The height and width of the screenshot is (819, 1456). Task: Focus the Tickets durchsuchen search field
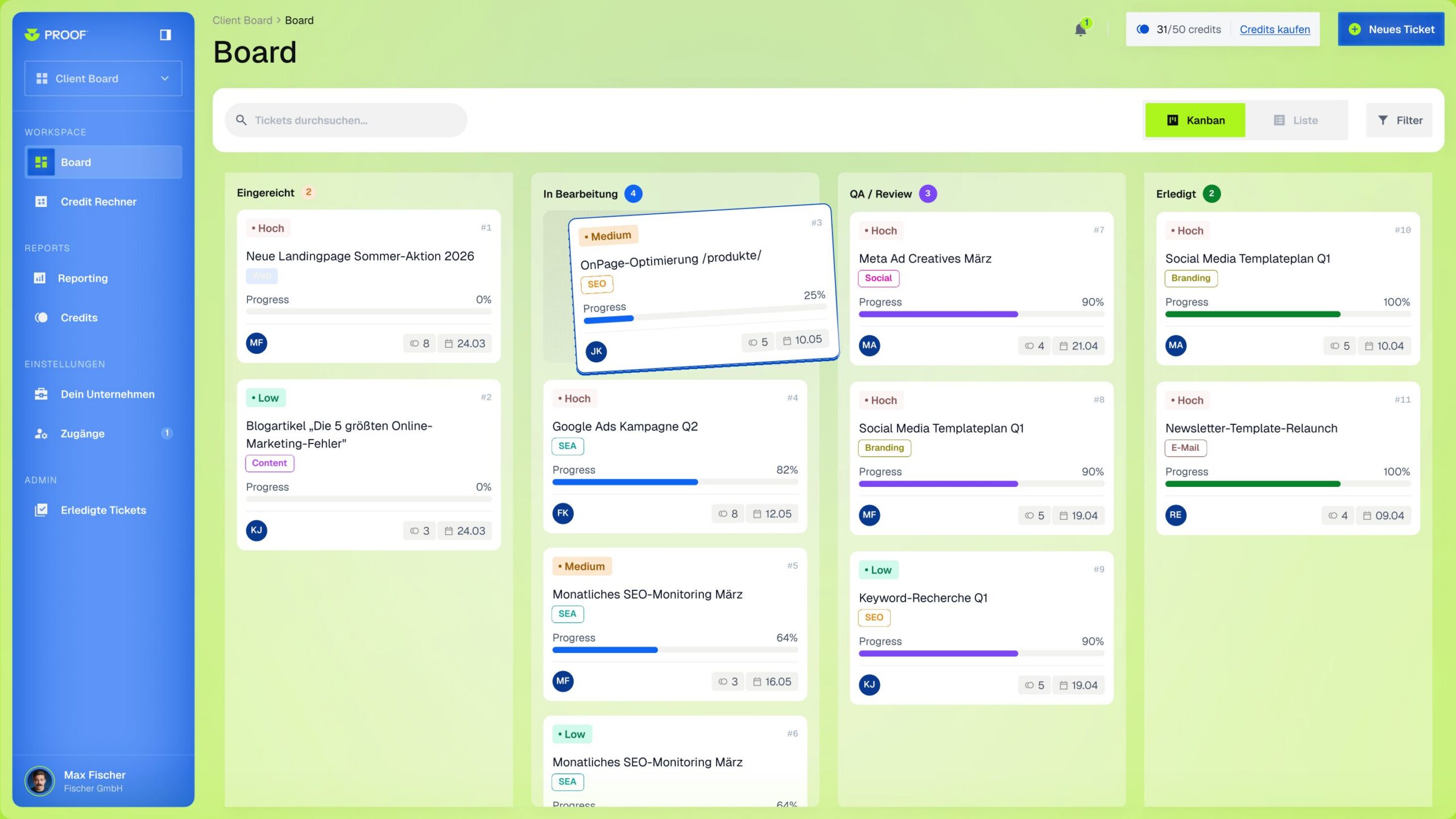pos(346,120)
